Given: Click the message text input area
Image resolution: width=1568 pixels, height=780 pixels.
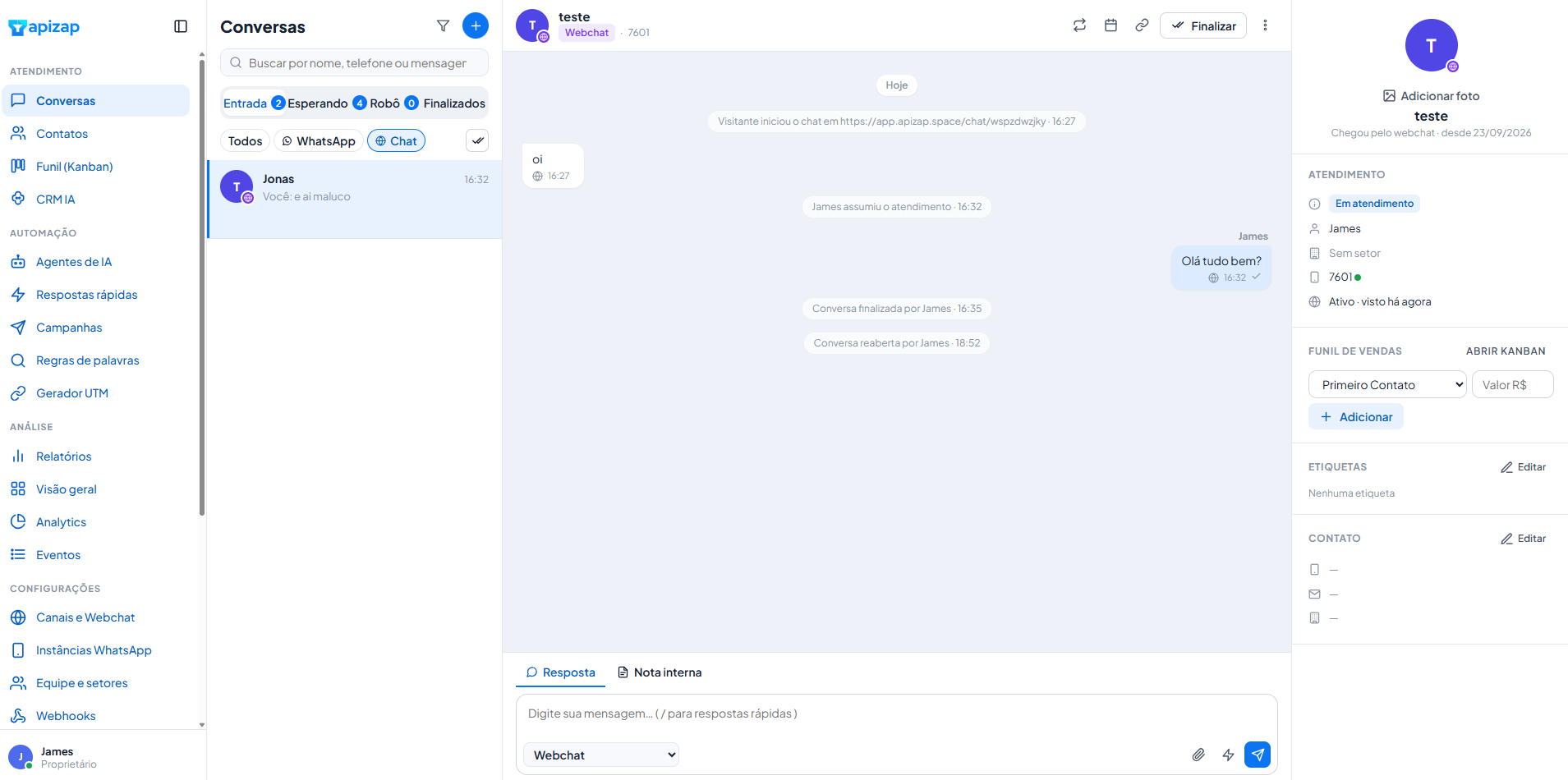Looking at the screenshot, I should (896, 714).
